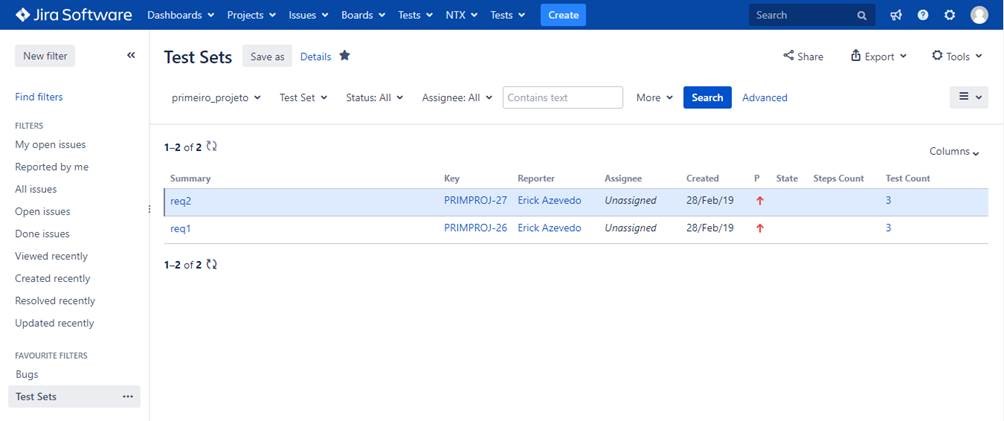Collapse the filters sidebar with the double chevron
The height and width of the screenshot is (421, 1004).
coord(131,56)
